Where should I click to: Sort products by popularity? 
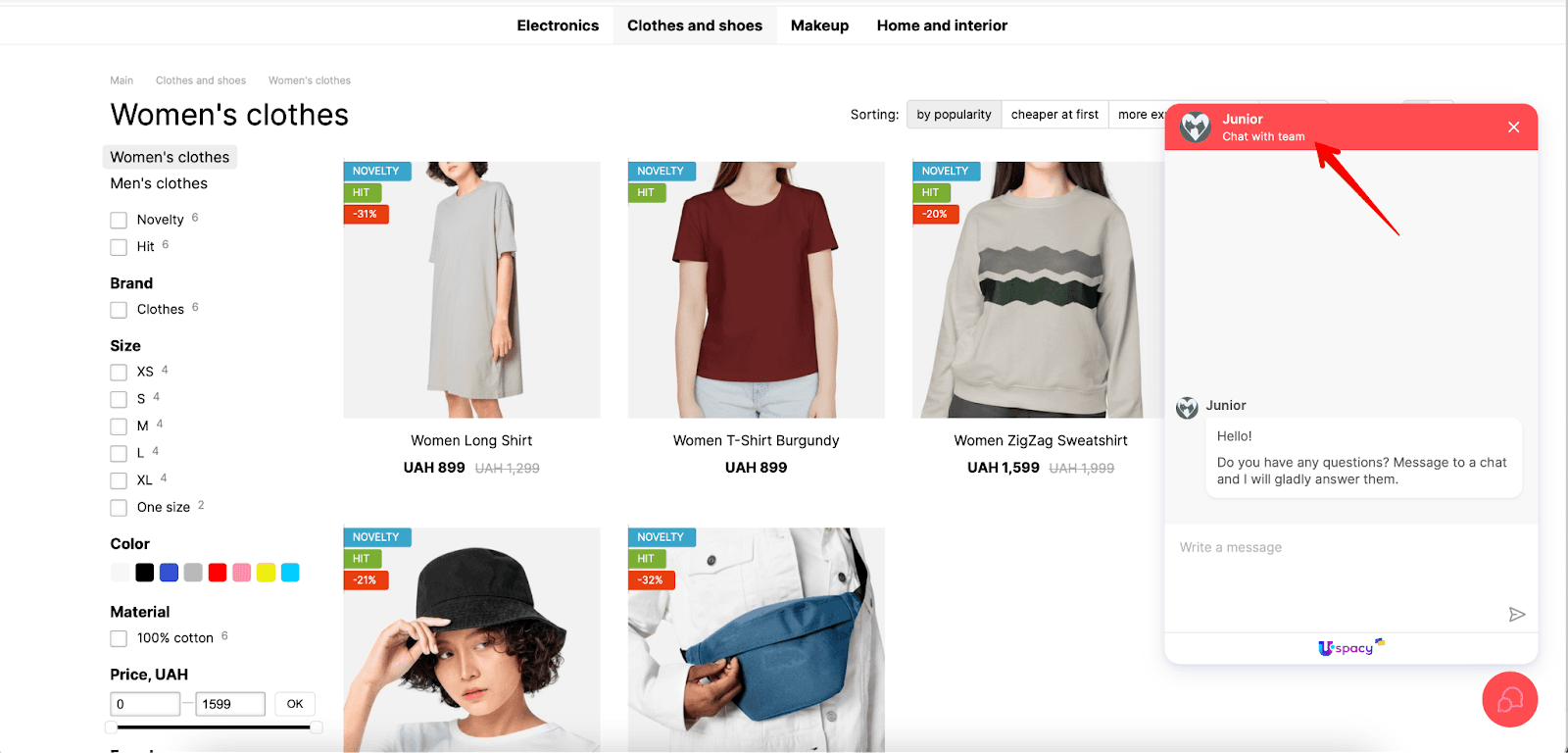(954, 115)
